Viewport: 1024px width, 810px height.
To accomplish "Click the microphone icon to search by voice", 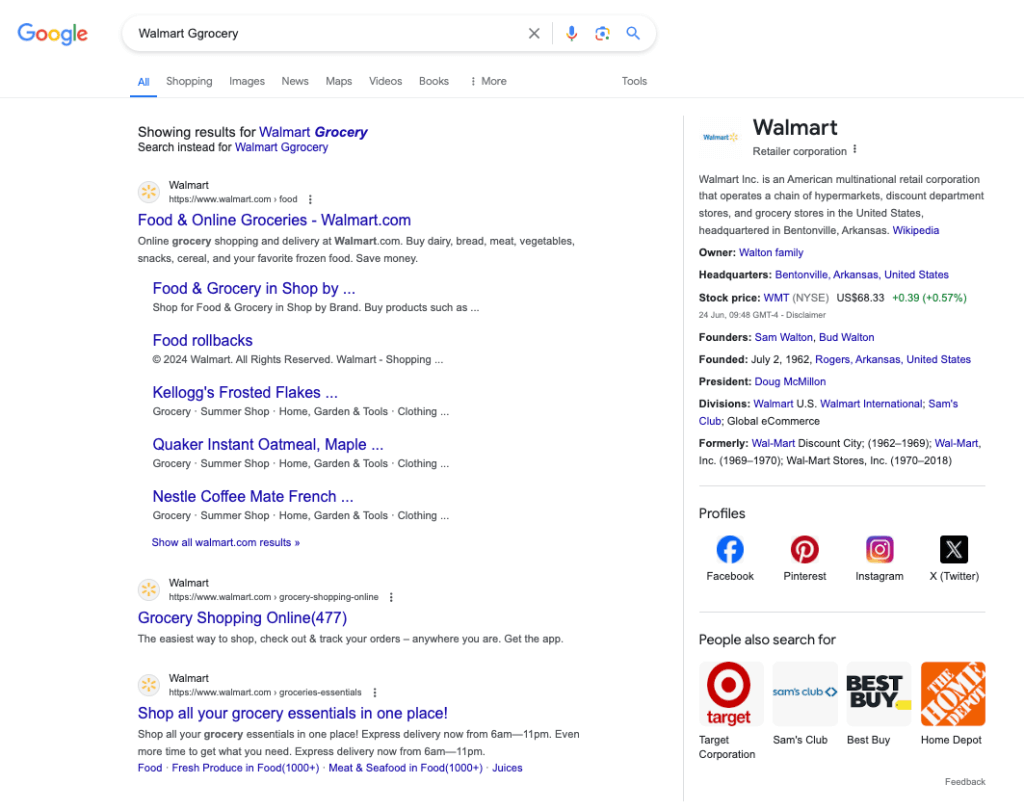I will click(571, 33).
